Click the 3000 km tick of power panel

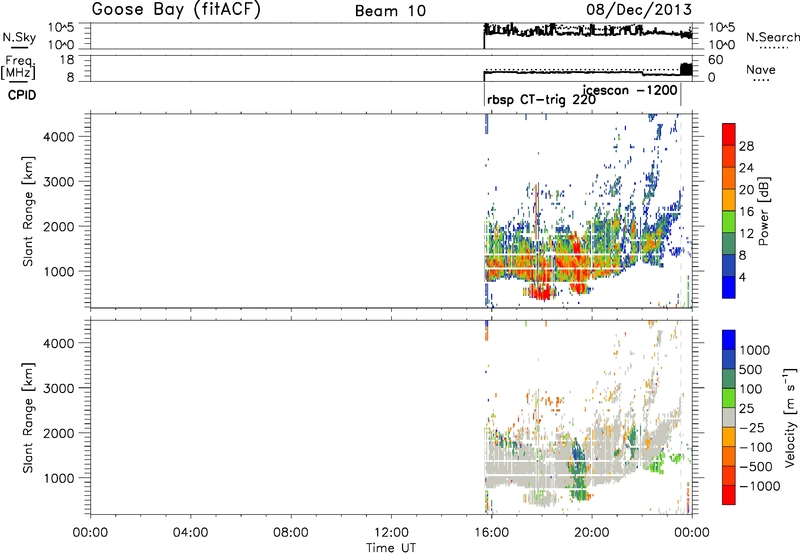(59, 182)
